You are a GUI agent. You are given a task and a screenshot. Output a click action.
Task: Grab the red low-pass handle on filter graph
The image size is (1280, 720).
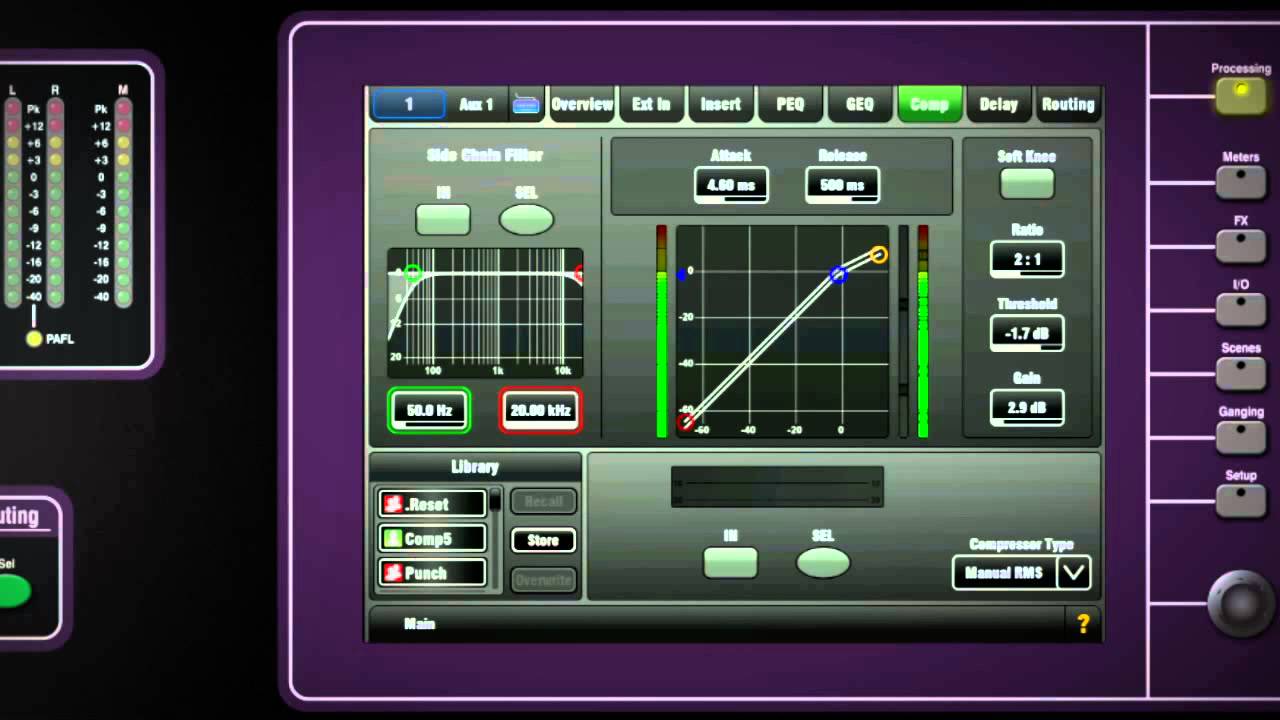579,274
